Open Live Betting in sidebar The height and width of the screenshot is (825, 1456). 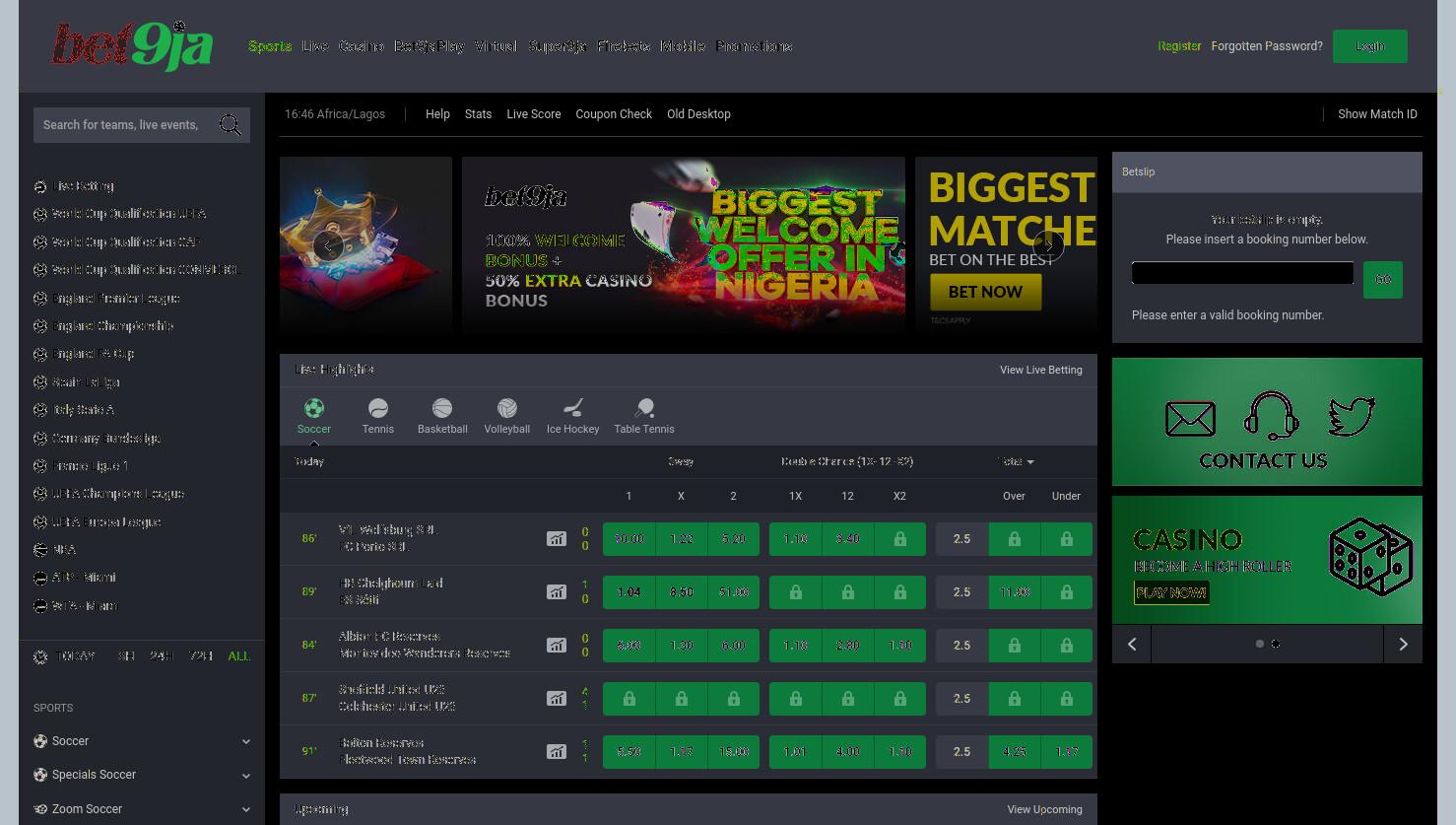tap(83, 186)
